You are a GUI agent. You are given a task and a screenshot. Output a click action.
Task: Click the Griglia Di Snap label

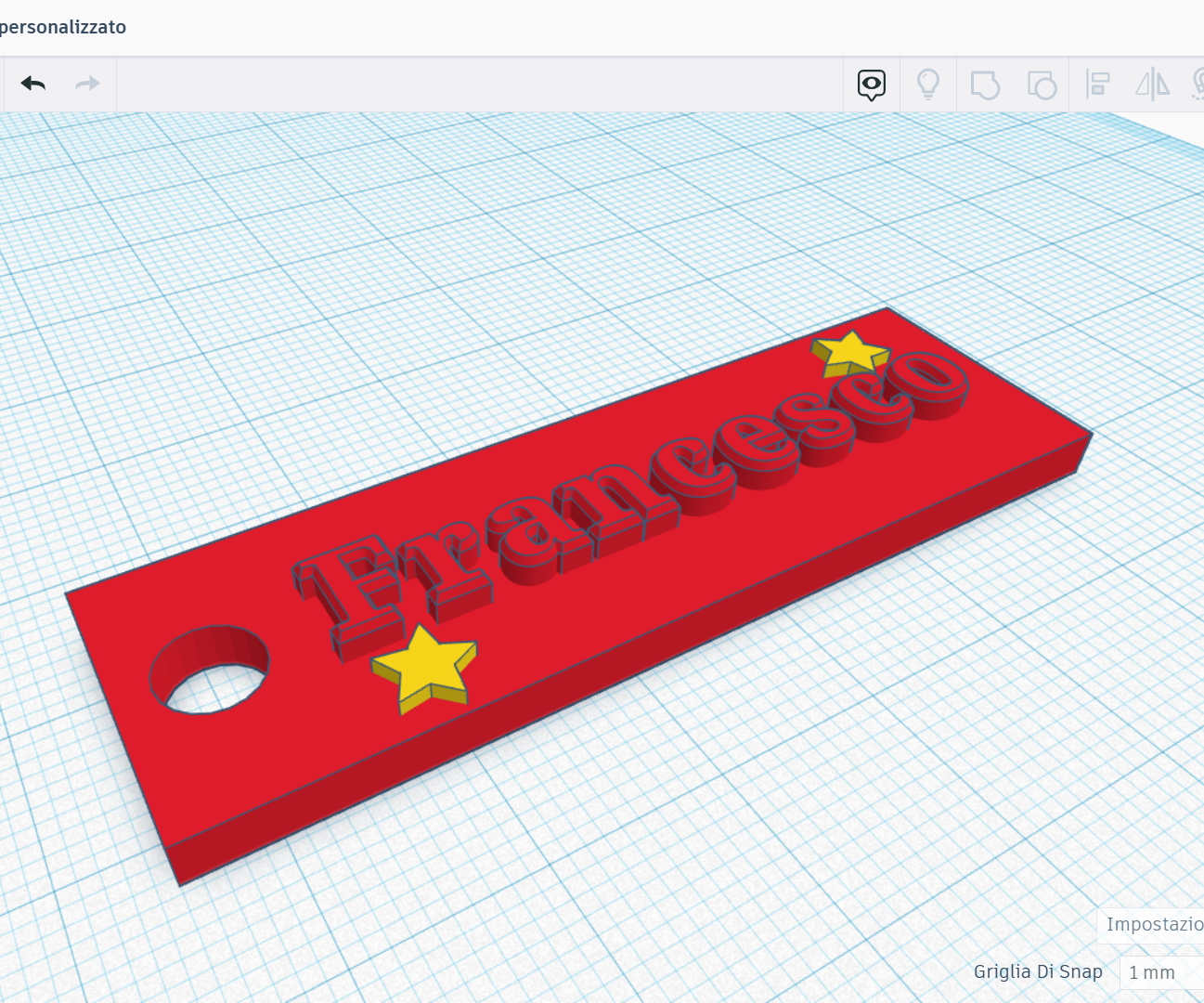[1038, 971]
